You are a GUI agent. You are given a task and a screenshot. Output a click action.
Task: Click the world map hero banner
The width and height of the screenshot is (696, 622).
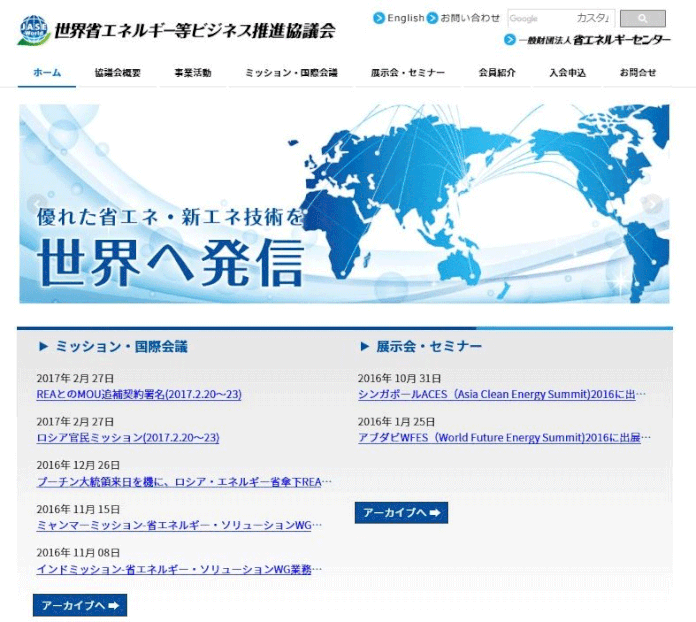tap(344, 204)
